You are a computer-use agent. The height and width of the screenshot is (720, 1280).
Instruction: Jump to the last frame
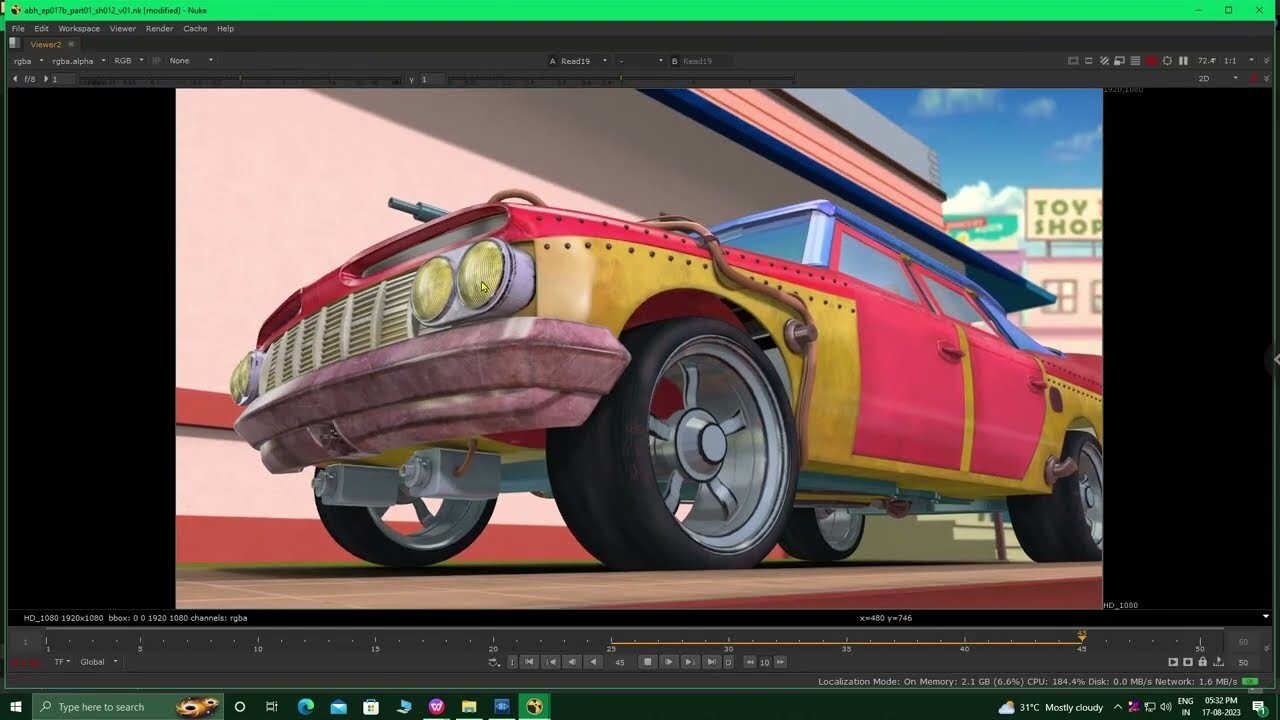[711, 662]
